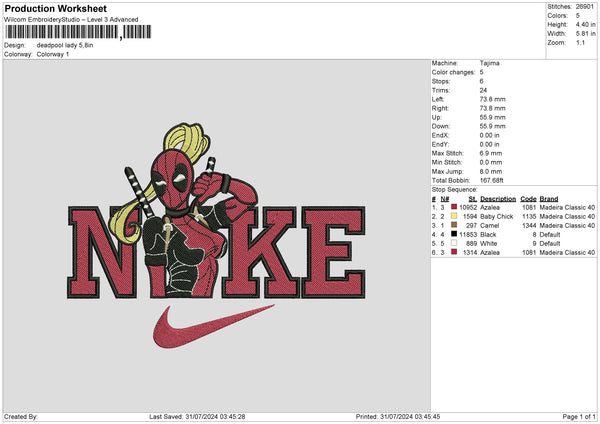600x424 pixels.
Task: Click the Camel brown color swatch
Action: click(x=454, y=225)
